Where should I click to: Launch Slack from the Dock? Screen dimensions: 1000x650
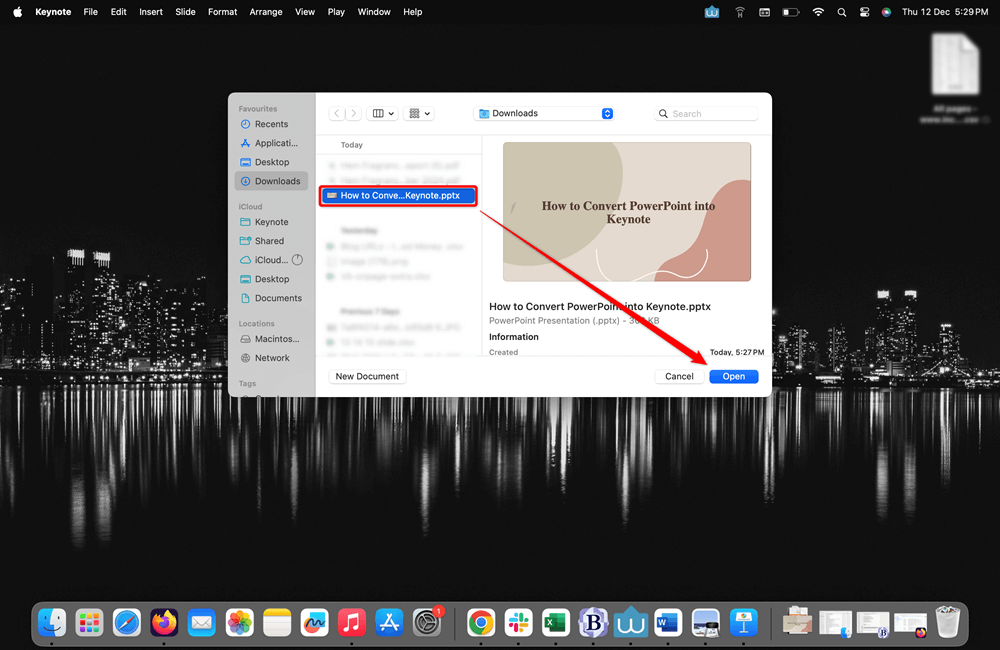[518, 622]
